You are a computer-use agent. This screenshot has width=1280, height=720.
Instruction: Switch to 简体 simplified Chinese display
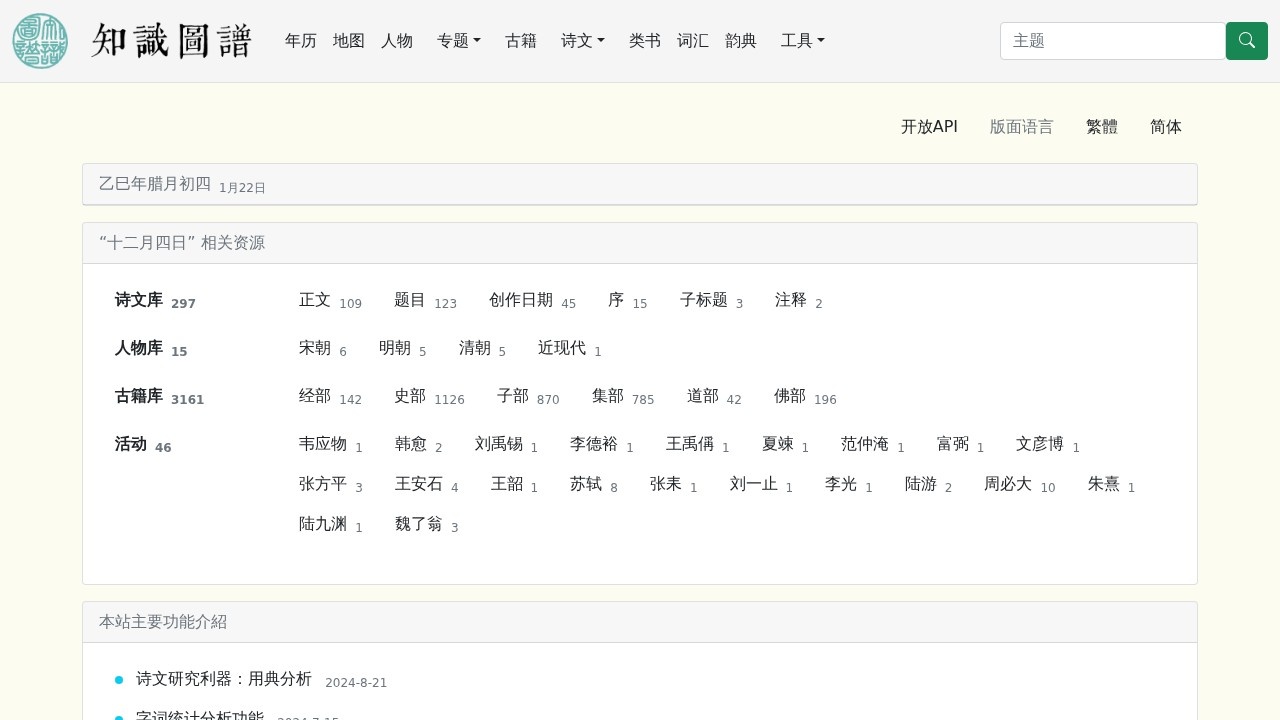click(x=1165, y=127)
